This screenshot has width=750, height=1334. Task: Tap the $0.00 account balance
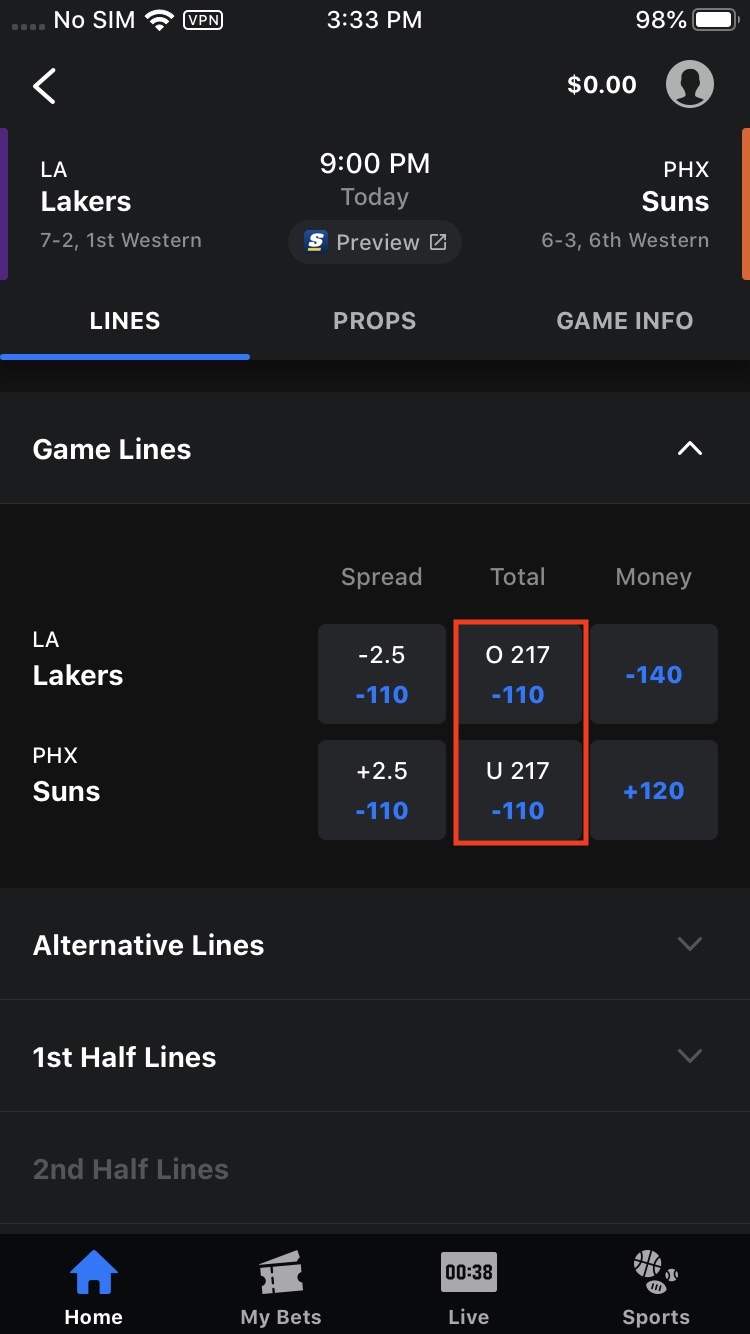pos(601,86)
